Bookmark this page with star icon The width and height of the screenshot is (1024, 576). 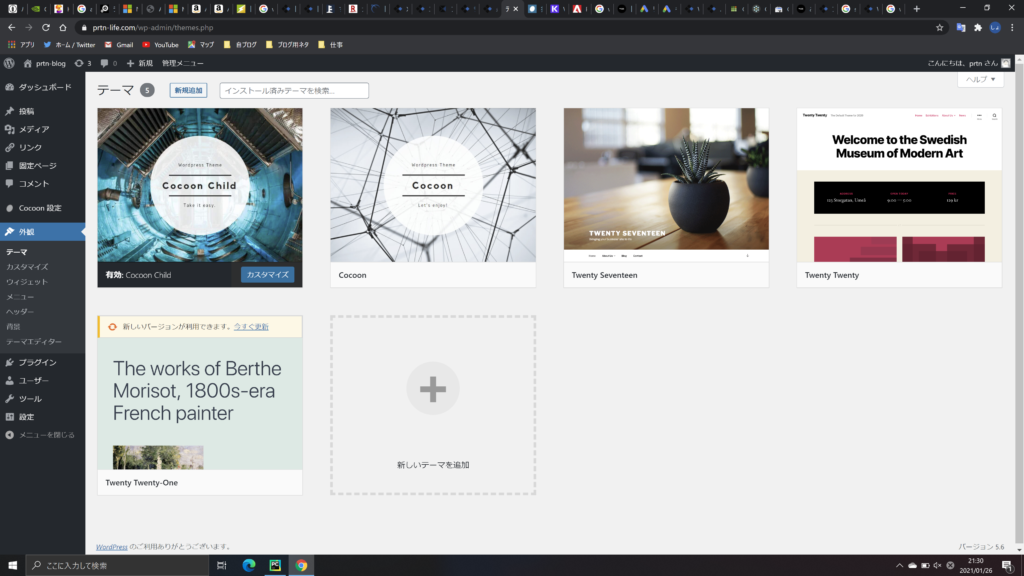940,27
